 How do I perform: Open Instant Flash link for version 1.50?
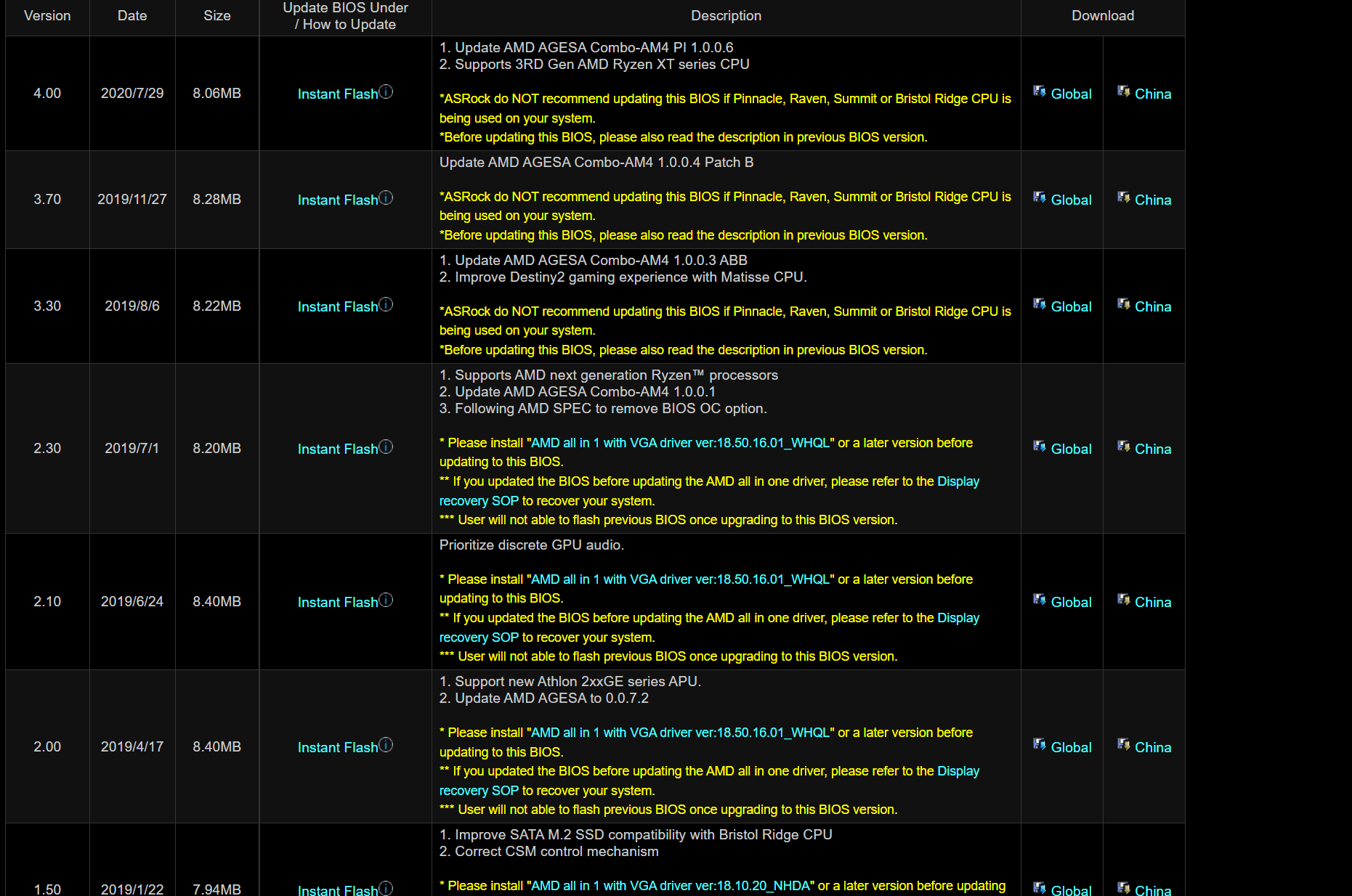338,889
